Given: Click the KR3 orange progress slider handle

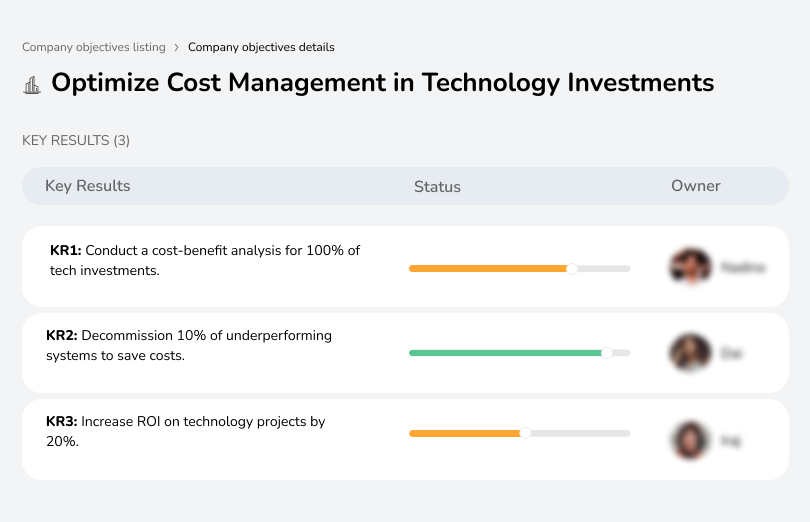Looking at the screenshot, I should (x=525, y=433).
